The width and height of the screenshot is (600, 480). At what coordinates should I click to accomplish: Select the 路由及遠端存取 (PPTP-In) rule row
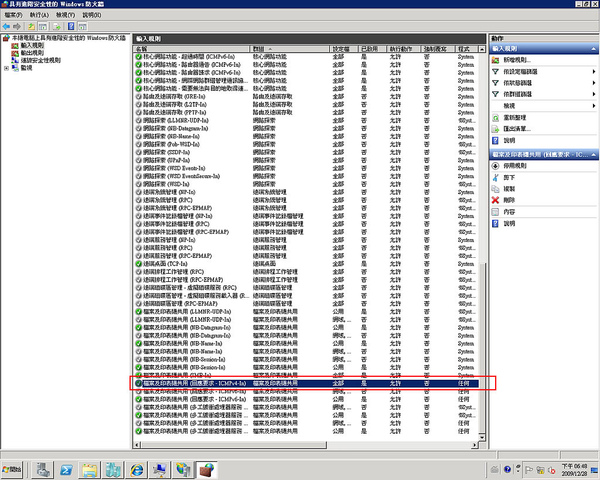click(x=306, y=113)
